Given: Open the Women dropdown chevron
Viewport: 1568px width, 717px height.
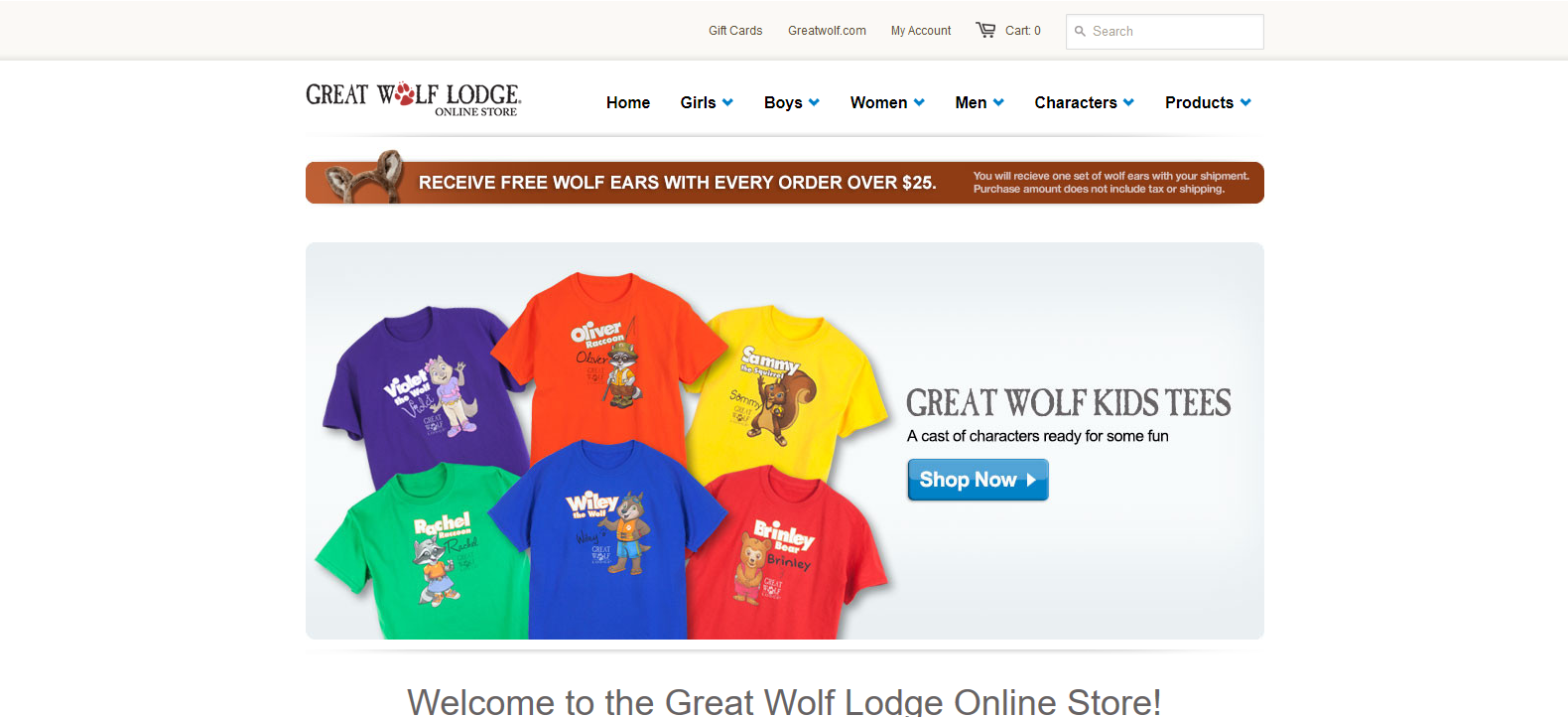Looking at the screenshot, I should [919, 102].
